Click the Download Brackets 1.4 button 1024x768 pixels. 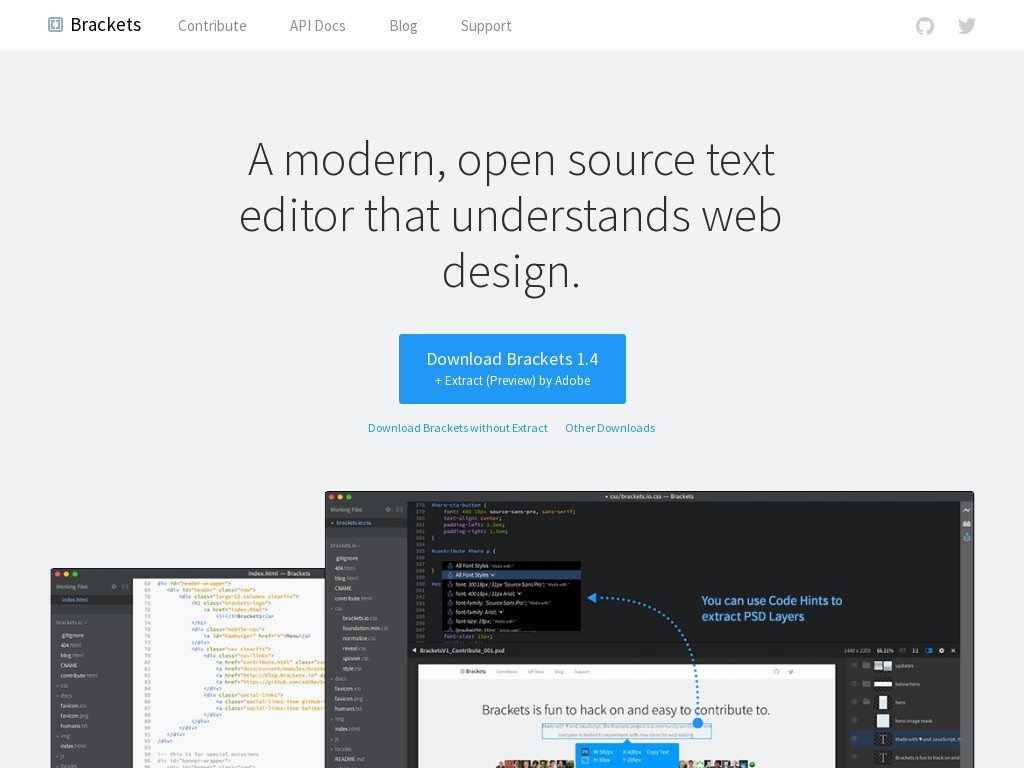point(513,369)
